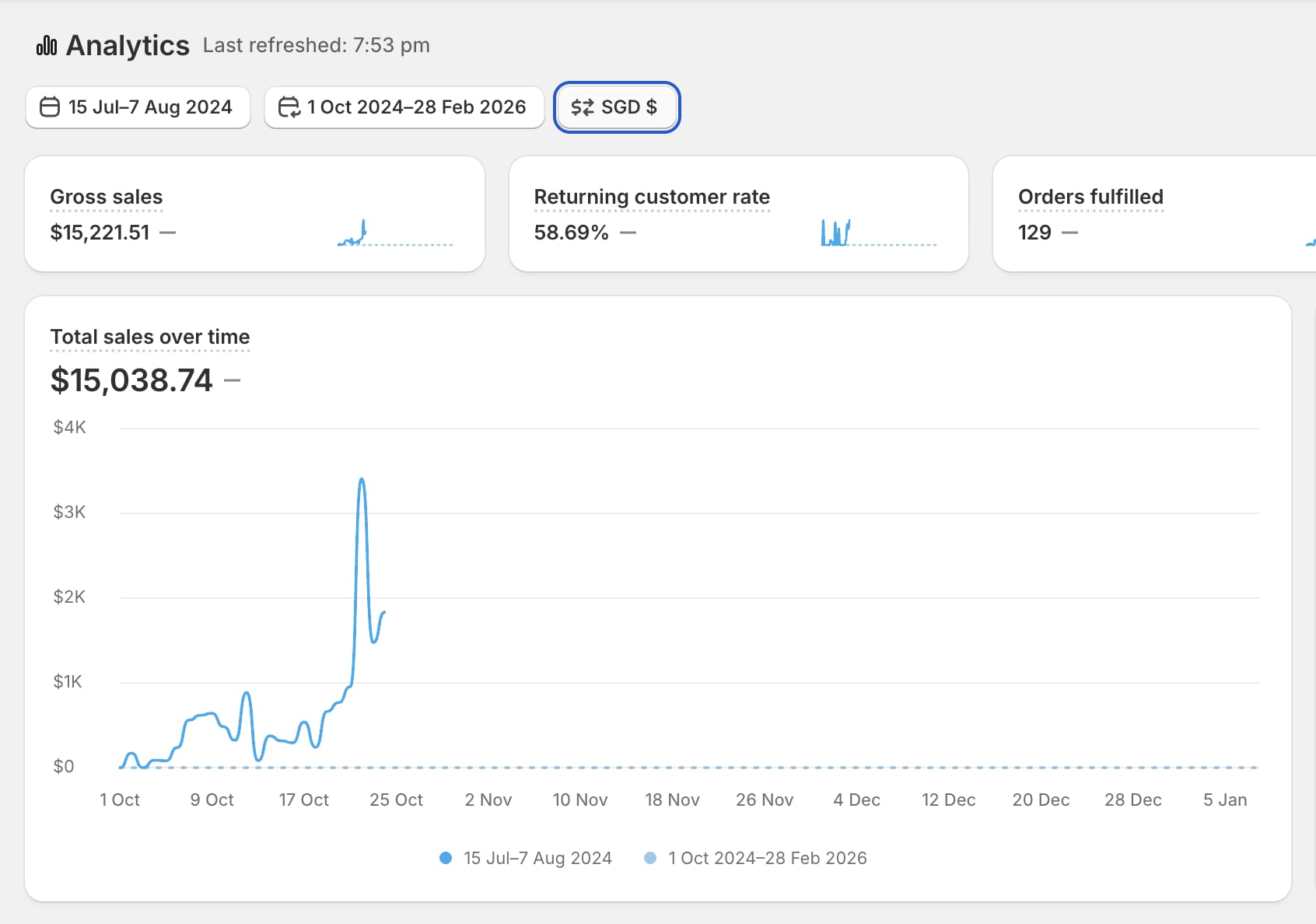Toggle the 1 Oct 2024–28 Feb 2026 legend dot
Image resolution: width=1316 pixels, height=924 pixels.
[x=650, y=858]
